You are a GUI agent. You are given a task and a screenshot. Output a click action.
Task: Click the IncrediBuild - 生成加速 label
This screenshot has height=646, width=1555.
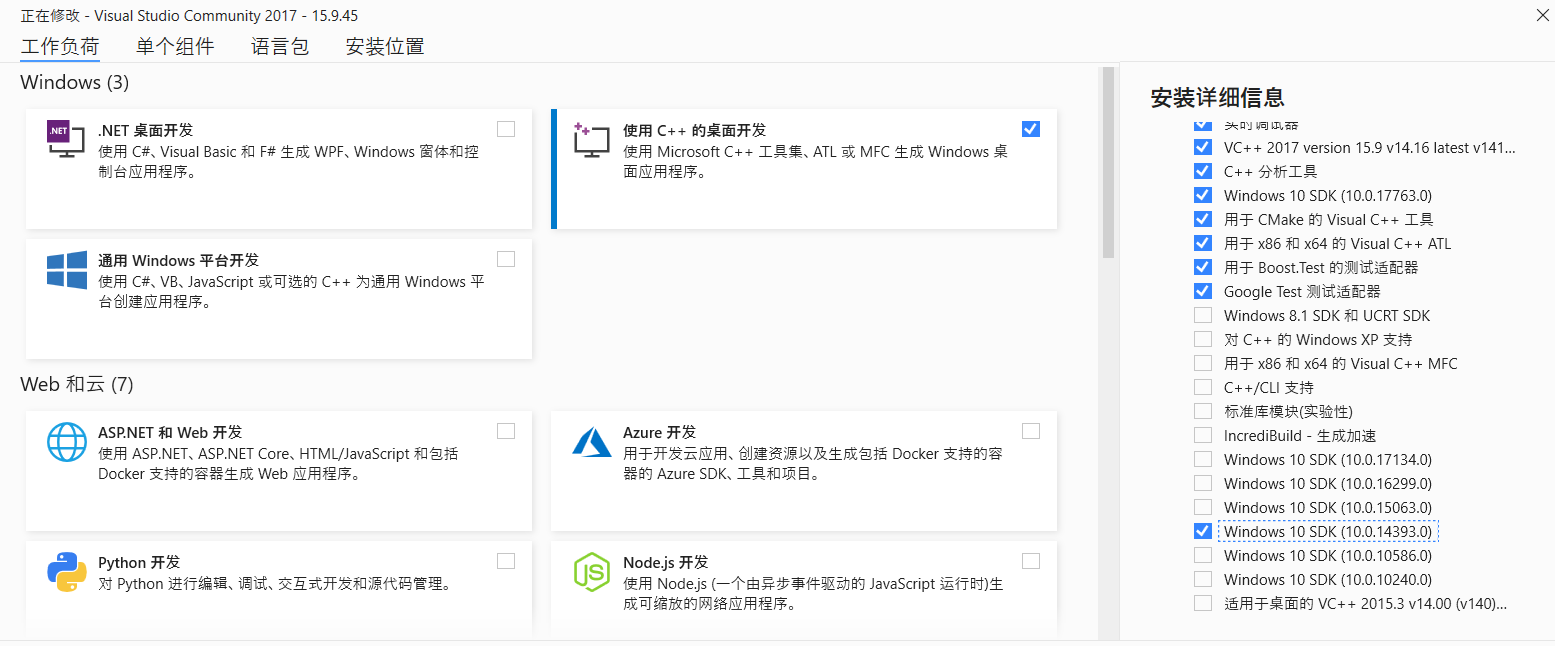coord(1300,435)
